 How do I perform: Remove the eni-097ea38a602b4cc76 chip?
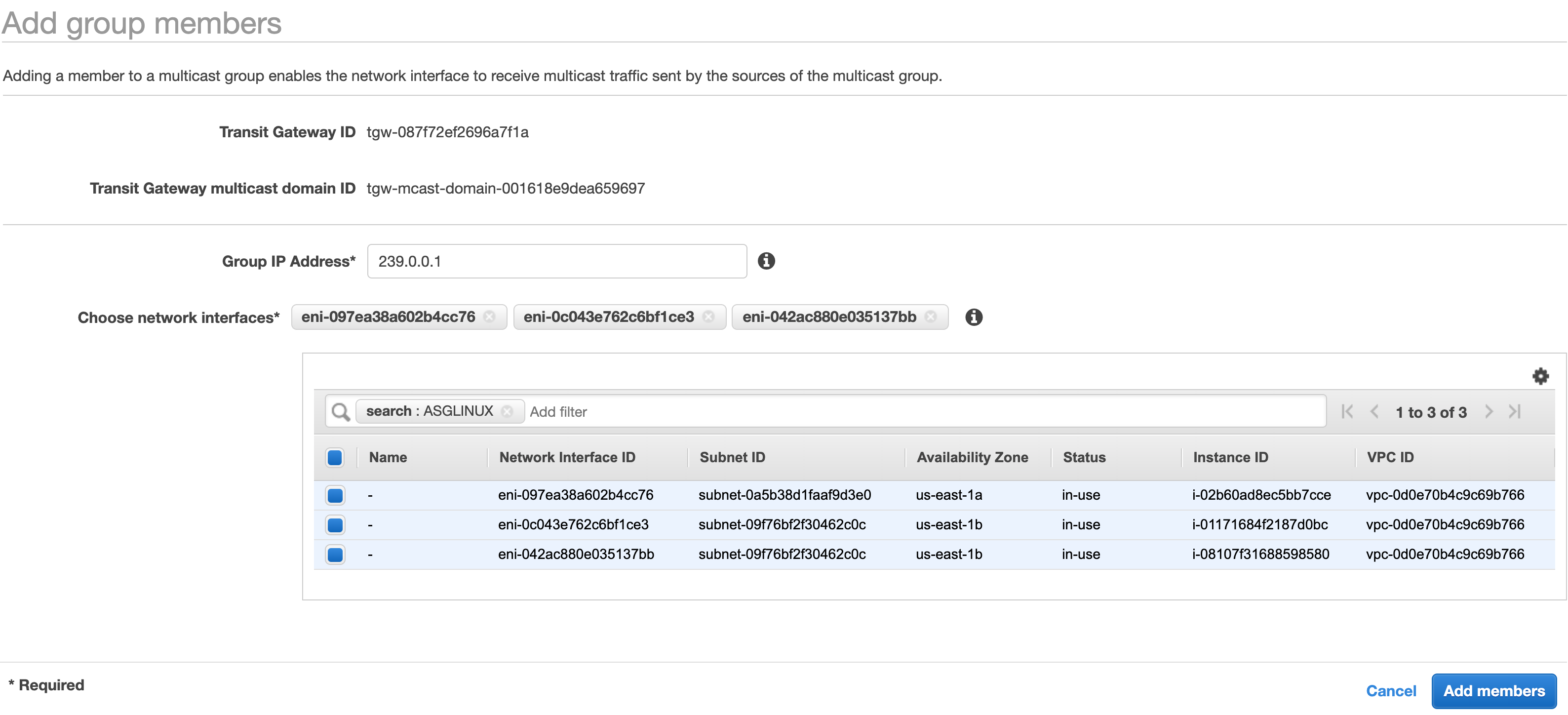[x=489, y=317]
